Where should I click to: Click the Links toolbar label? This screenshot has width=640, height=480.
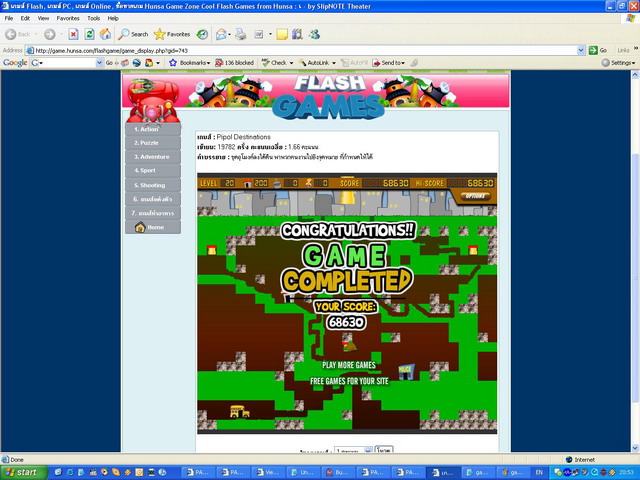coord(623,50)
